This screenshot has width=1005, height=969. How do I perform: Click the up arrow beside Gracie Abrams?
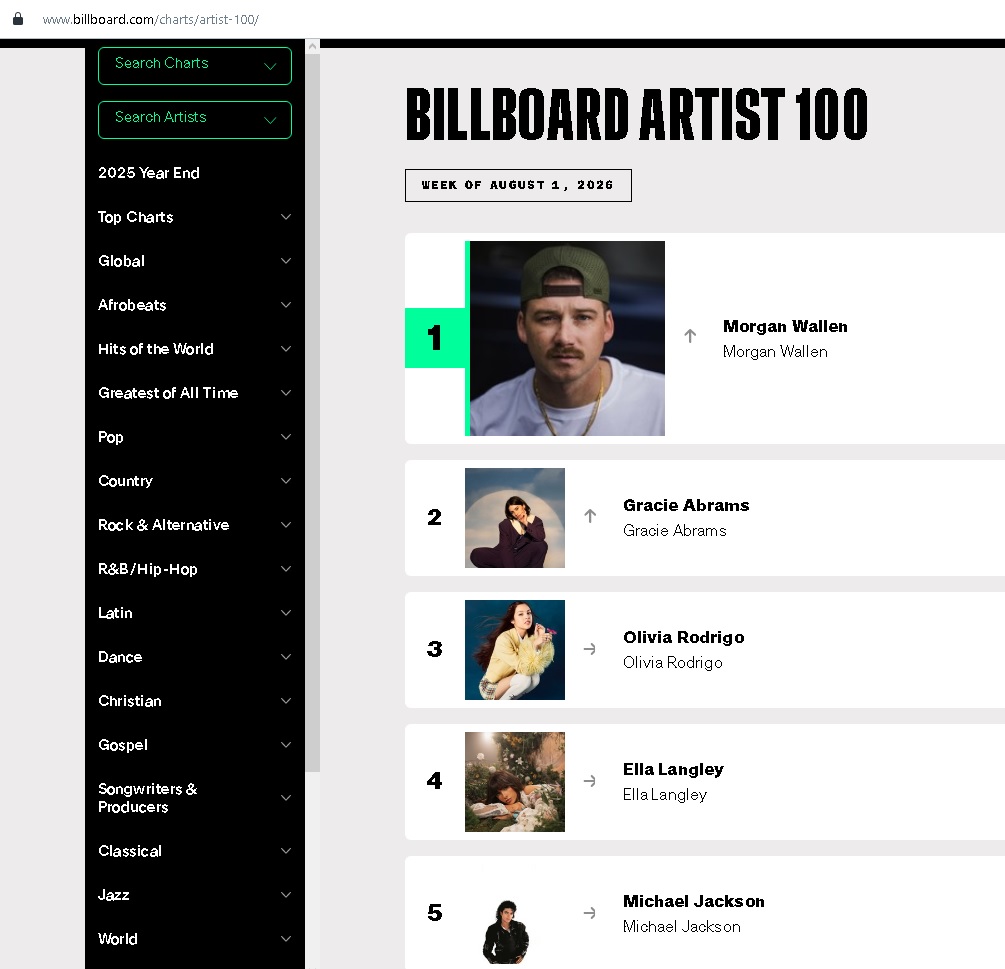[x=590, y=516]
